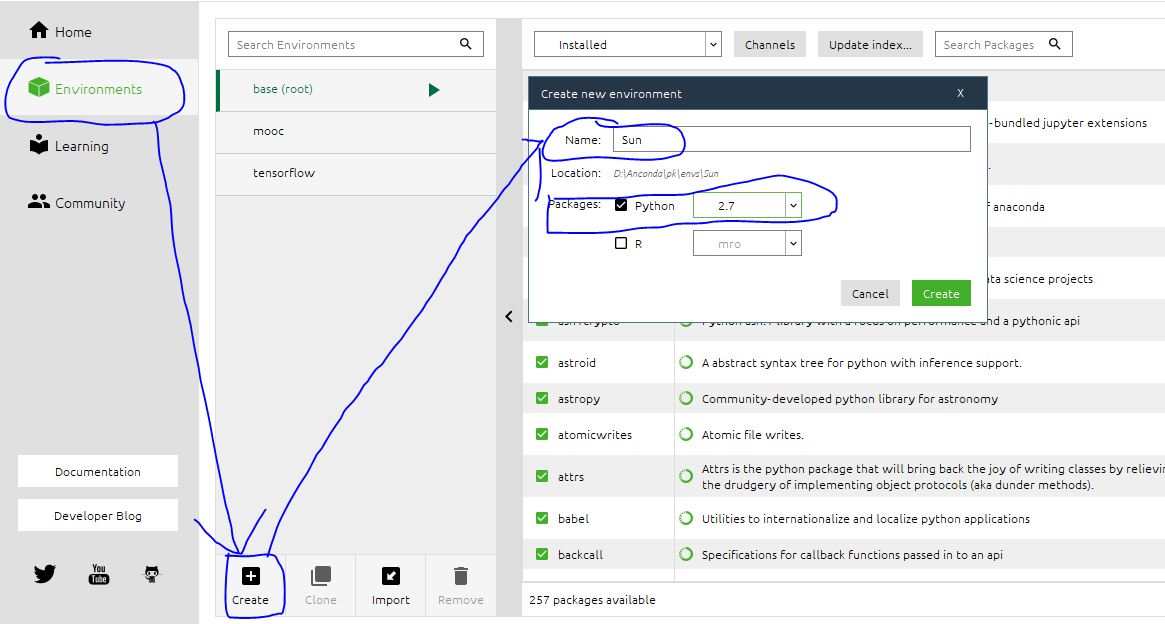Click the Search Packages magnifier icon

click(x=1054, y=44)
